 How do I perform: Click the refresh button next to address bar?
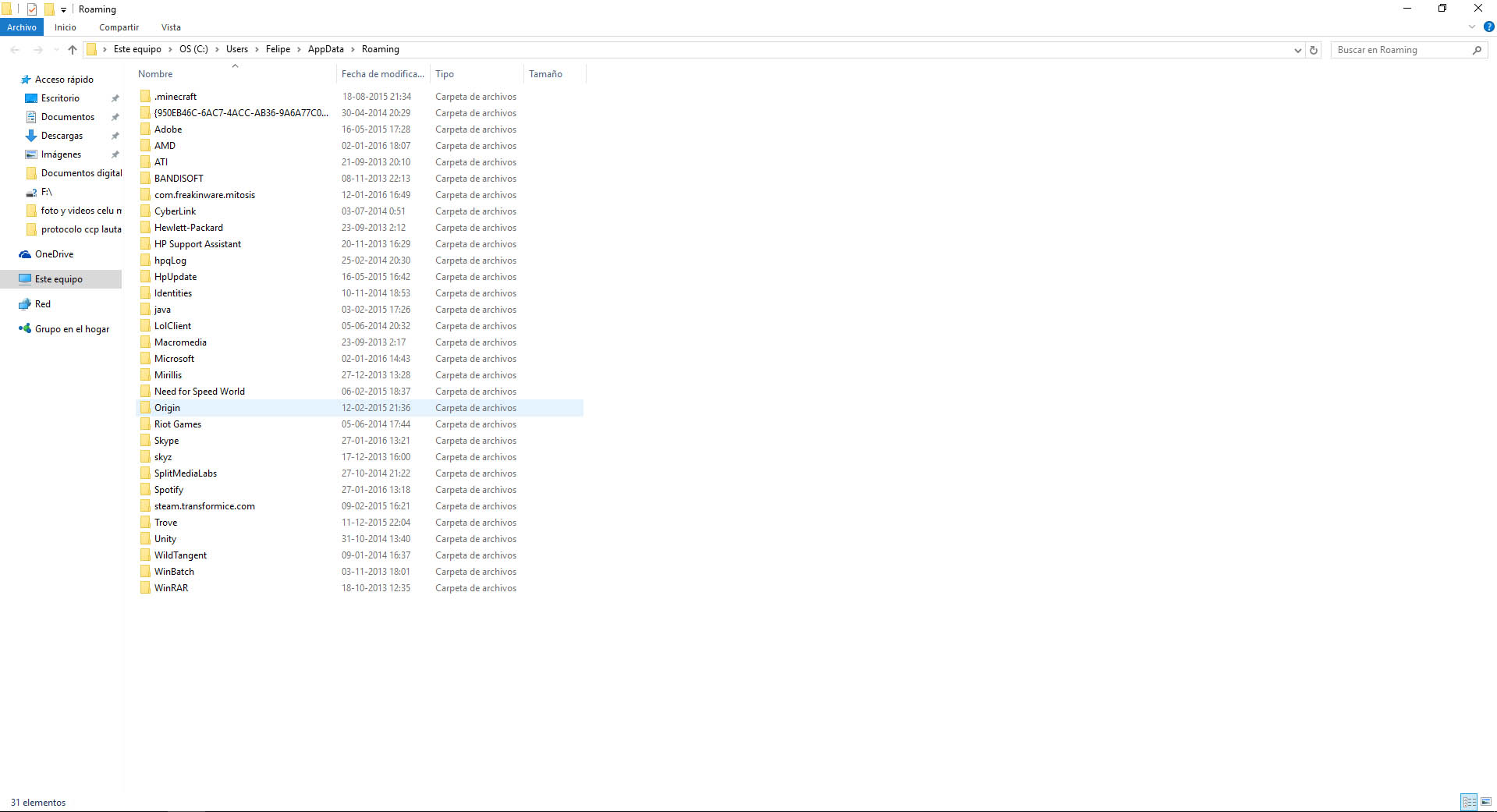[x=1314, y=50]
